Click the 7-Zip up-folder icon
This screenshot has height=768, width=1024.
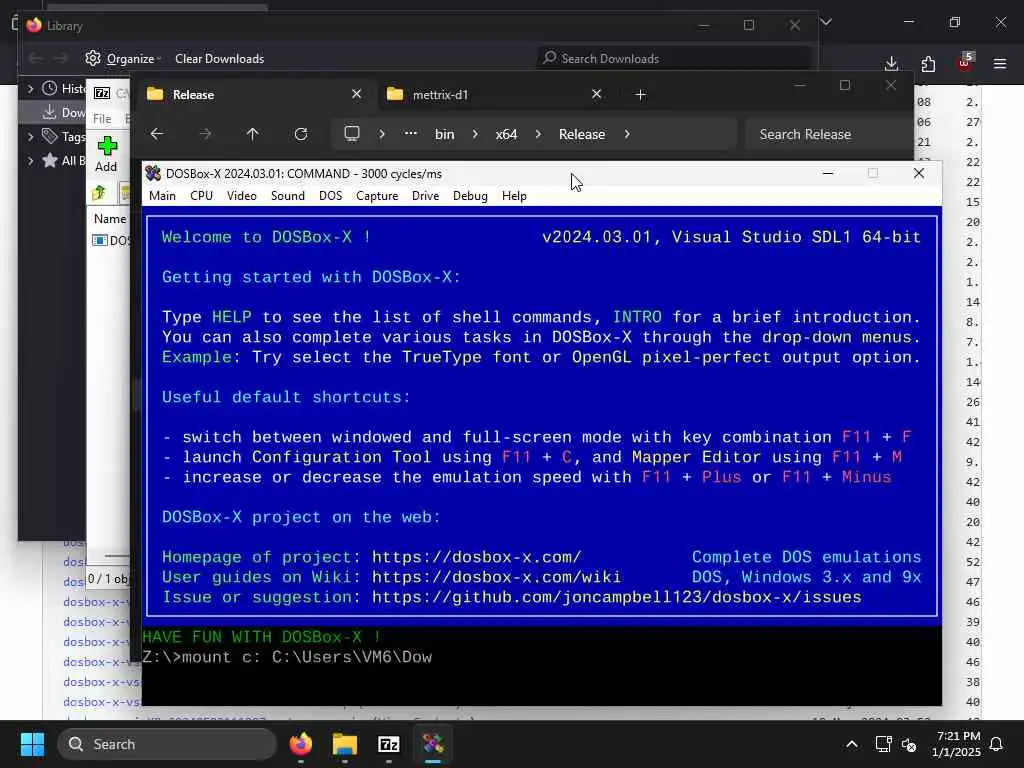[x=99, y=193]
